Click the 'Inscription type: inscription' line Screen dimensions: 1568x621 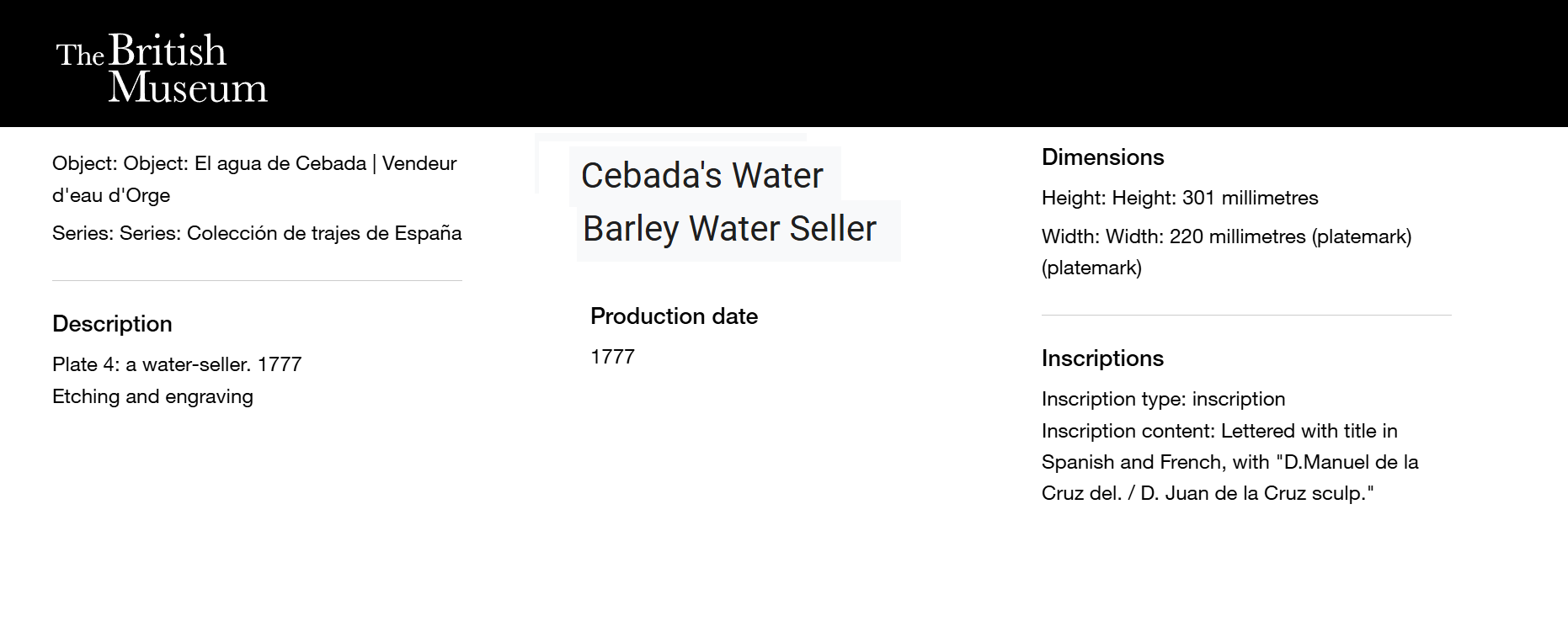tap(1163, 399)
